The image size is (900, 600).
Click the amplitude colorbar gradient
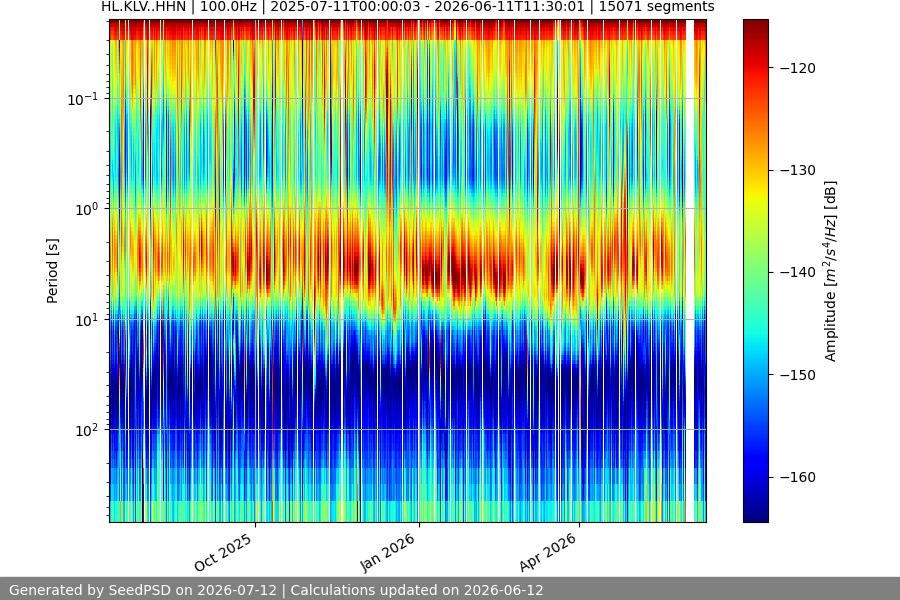755,271
